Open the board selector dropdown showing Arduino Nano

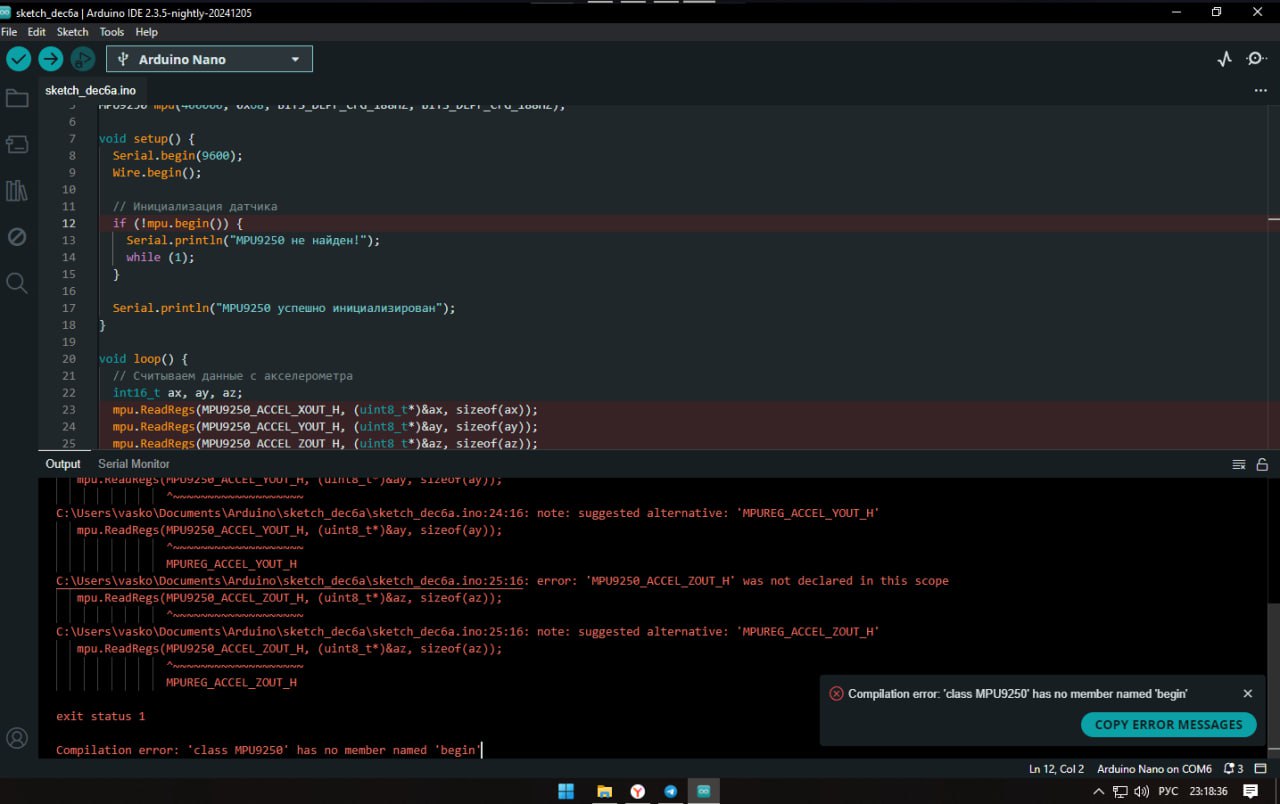click(x=209, y=59)
